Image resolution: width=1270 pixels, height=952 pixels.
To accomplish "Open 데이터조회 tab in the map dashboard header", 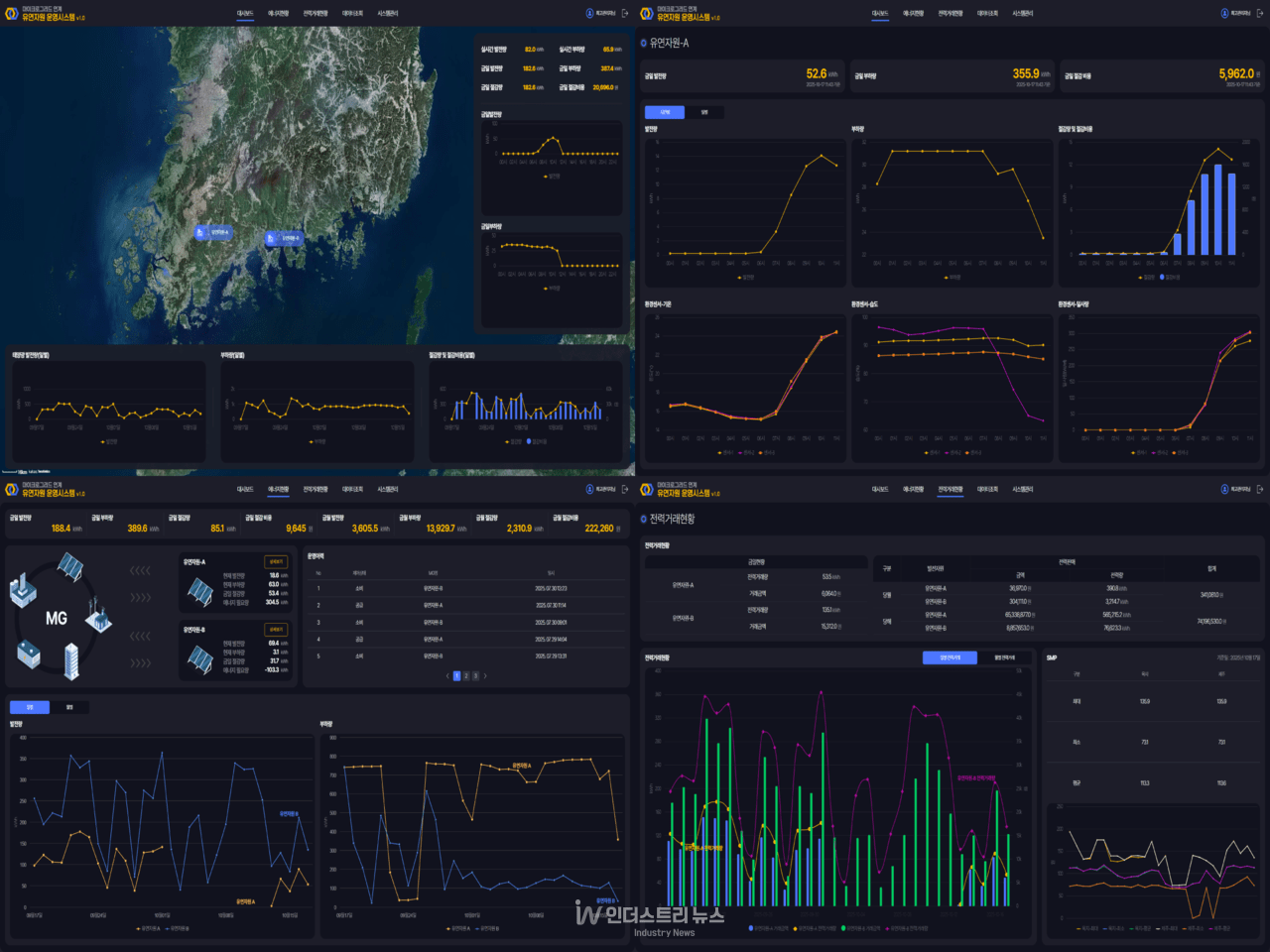I will coord(352,14).
